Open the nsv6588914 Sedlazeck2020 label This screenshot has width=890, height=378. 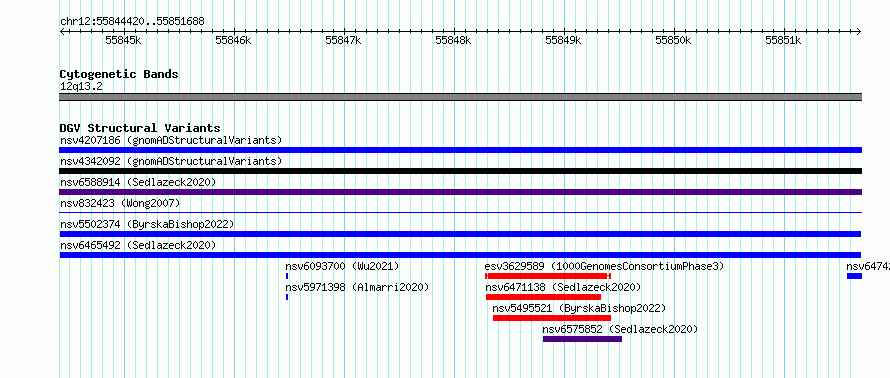(x=138, y=182)
